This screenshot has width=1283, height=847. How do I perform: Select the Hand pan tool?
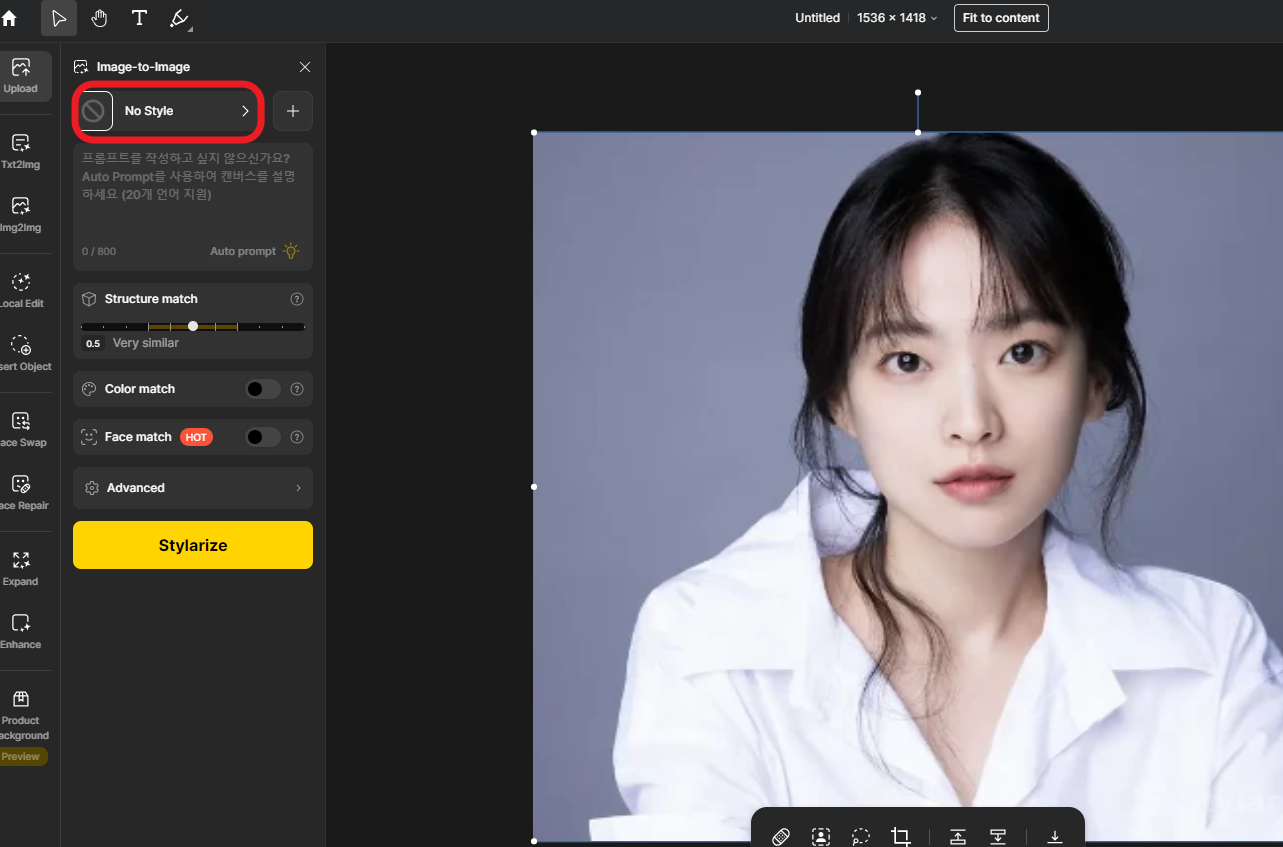[99, 17]
